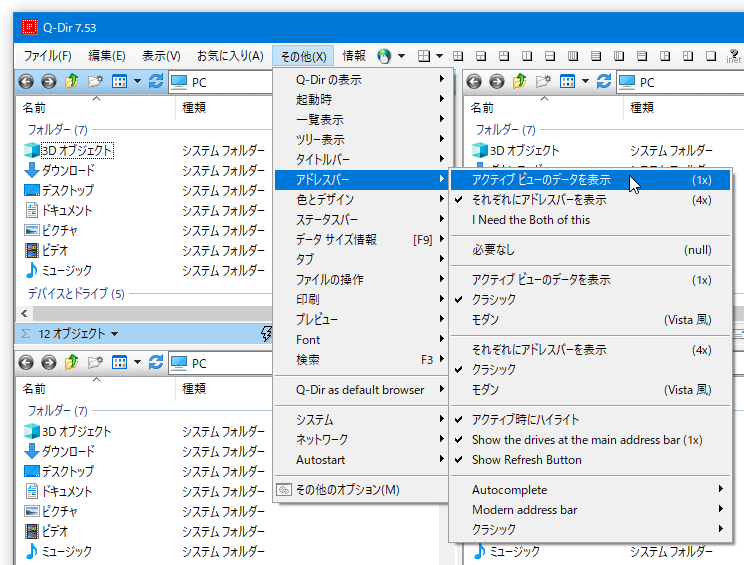Click the globe internet icon in the menu bar
This screenshot has height=565, width=744.
point(384,56)
